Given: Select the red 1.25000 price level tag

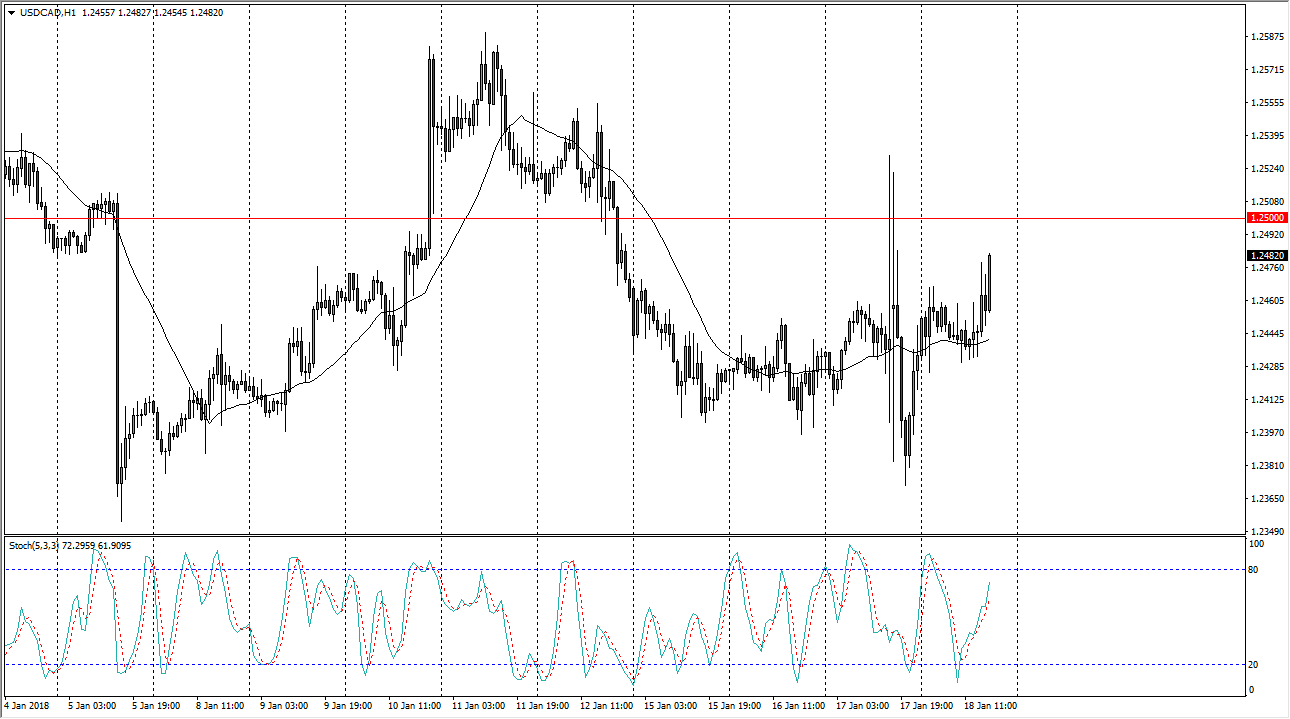Looking at the screenshot, I should pyautogui.click(x=1265, y=218).
